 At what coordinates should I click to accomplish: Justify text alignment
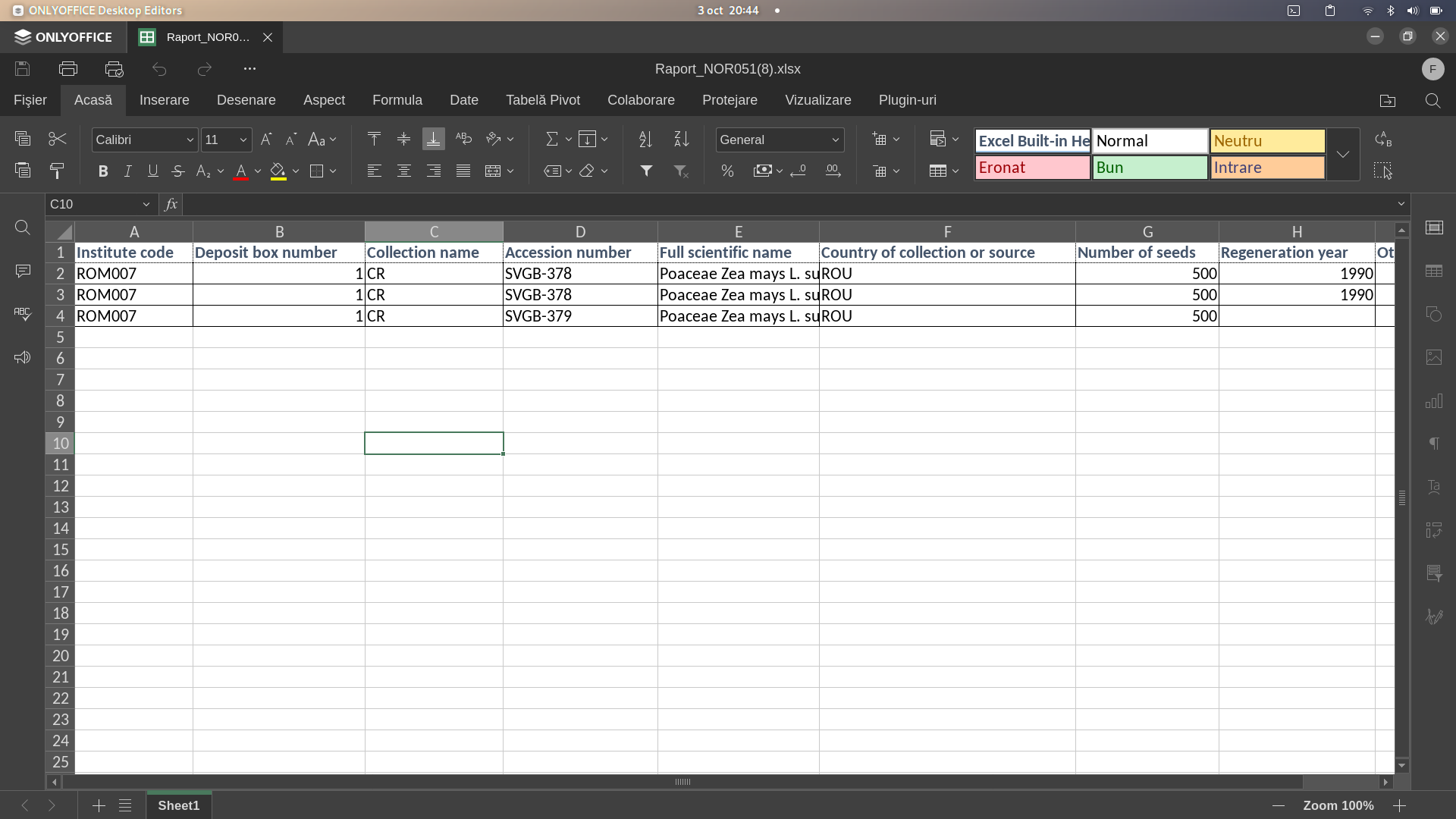(x=463, y=171)
